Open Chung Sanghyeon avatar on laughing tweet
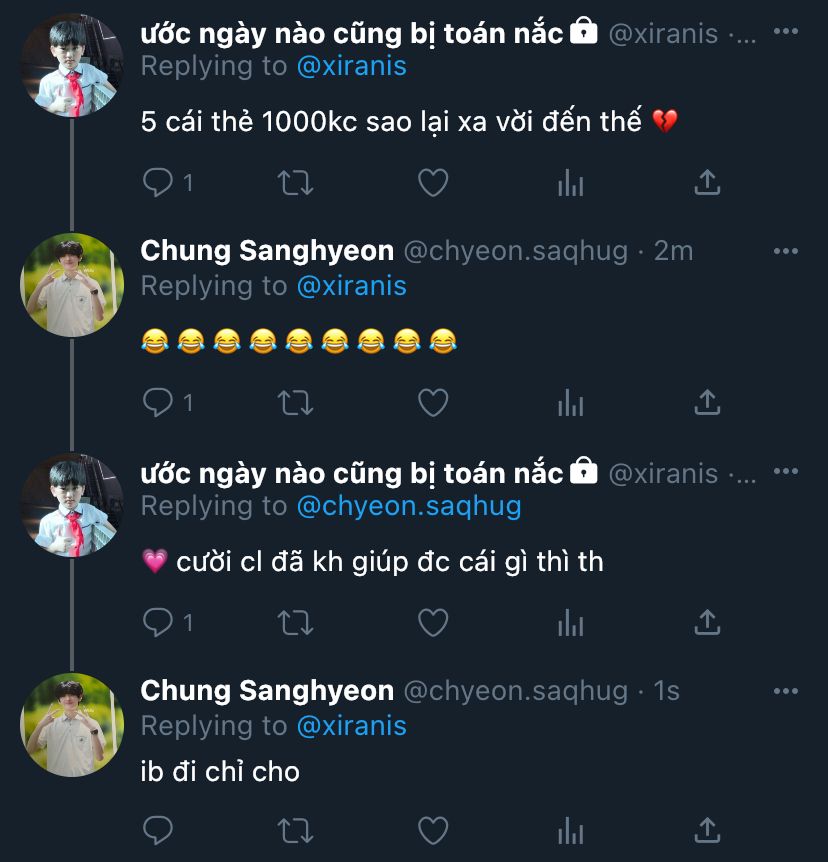 (72, 285)
